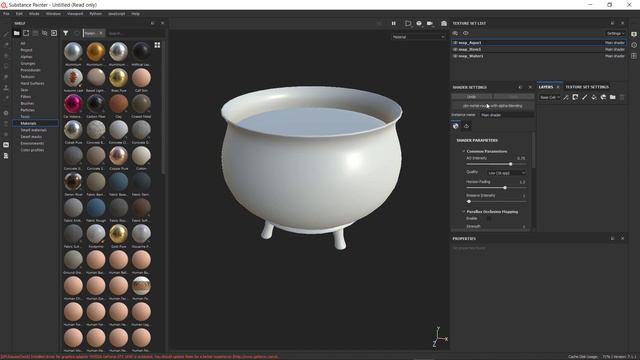Screen dimensions: 640x360
Task: Open the shelf icon in left toolbar
Action: click(x=6, y=144)
